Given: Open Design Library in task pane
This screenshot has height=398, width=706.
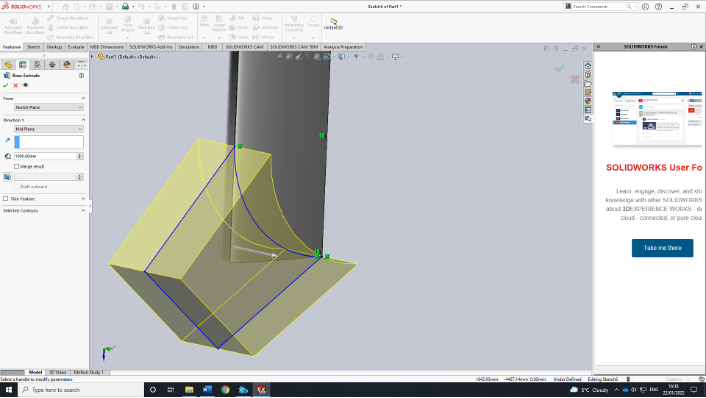Looking at the screenshot, I should (588, 75).
